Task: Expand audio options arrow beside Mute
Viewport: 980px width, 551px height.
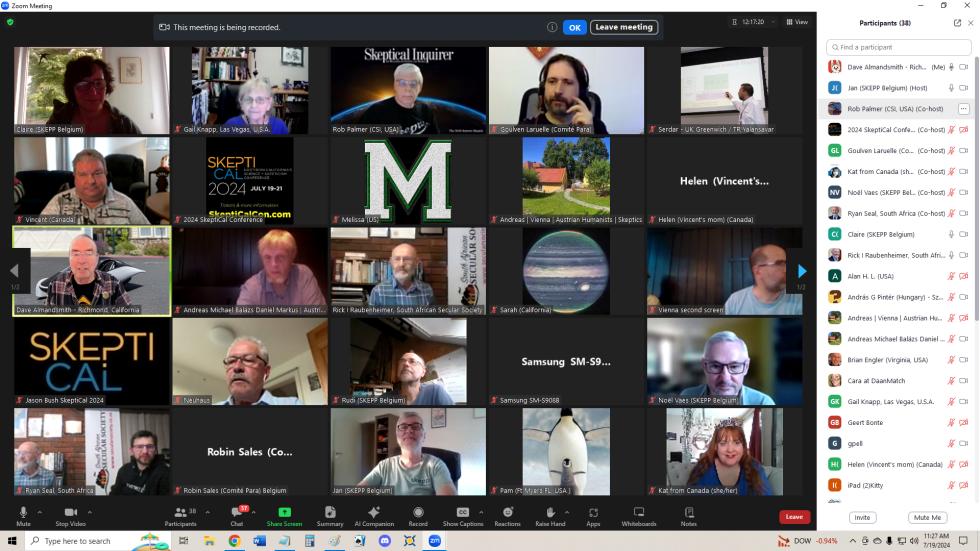Action: (40, 512)
